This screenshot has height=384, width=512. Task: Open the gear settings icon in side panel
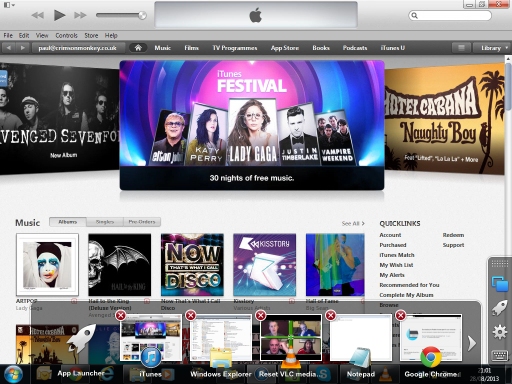(500, 332)
